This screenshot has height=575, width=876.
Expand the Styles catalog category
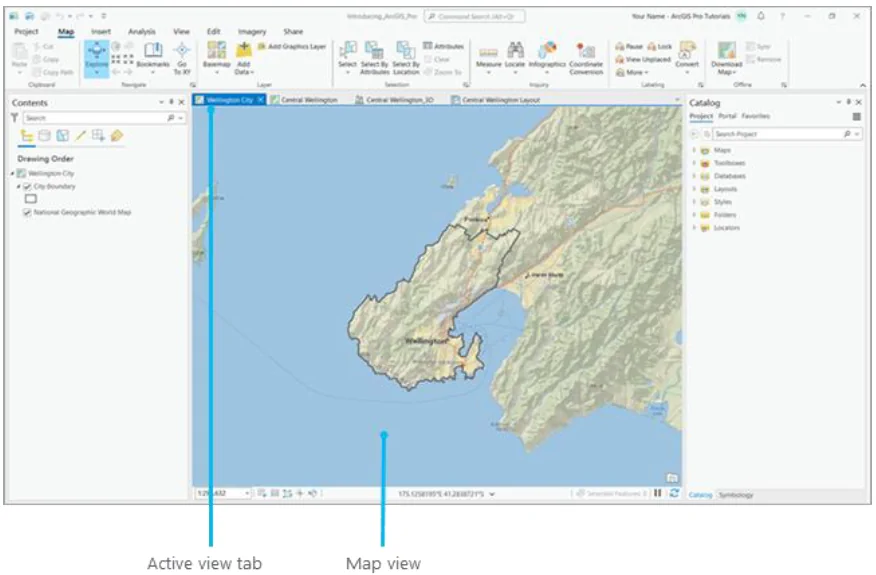(694, 202)
